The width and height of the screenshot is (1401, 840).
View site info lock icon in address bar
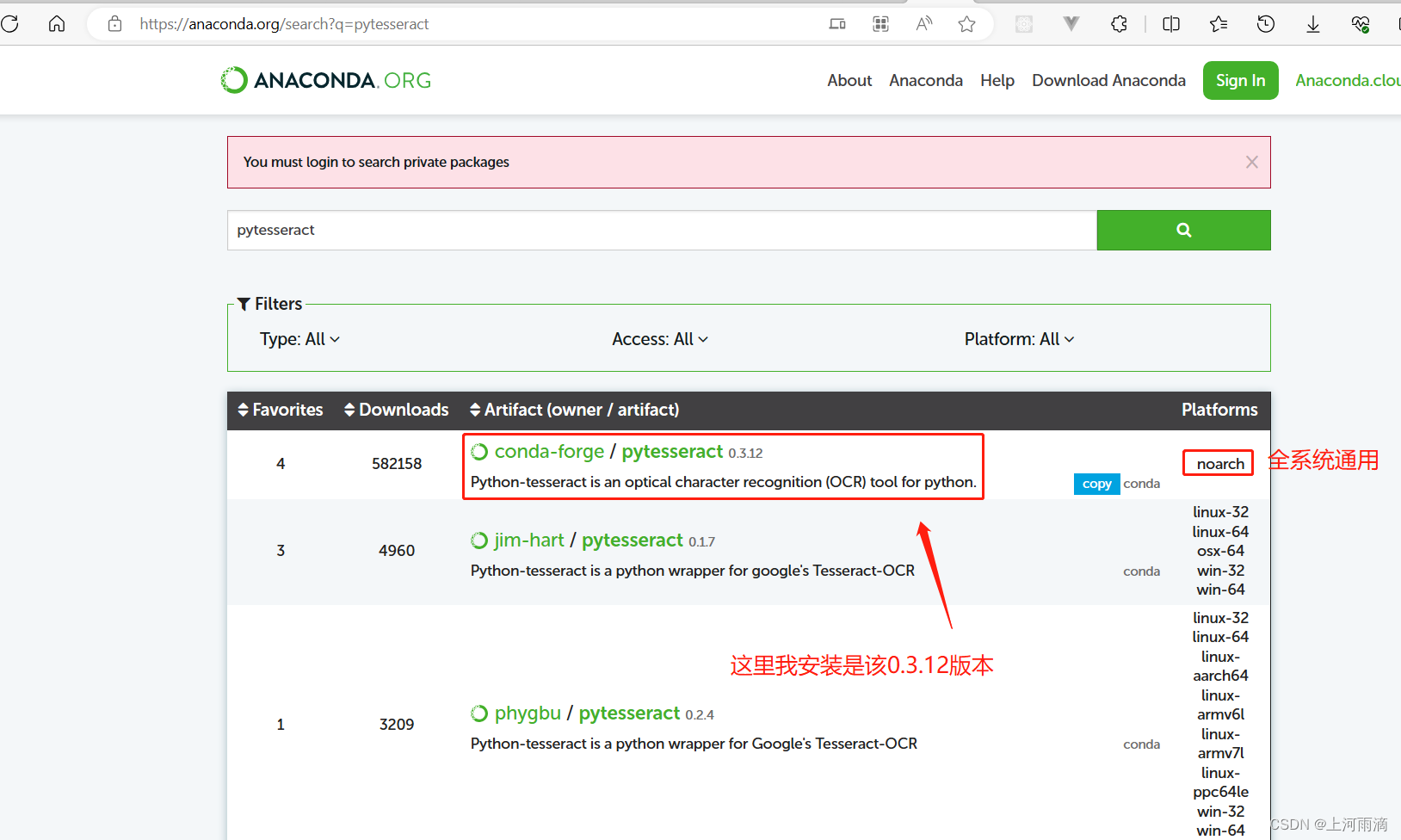click(x=114, y=24)
